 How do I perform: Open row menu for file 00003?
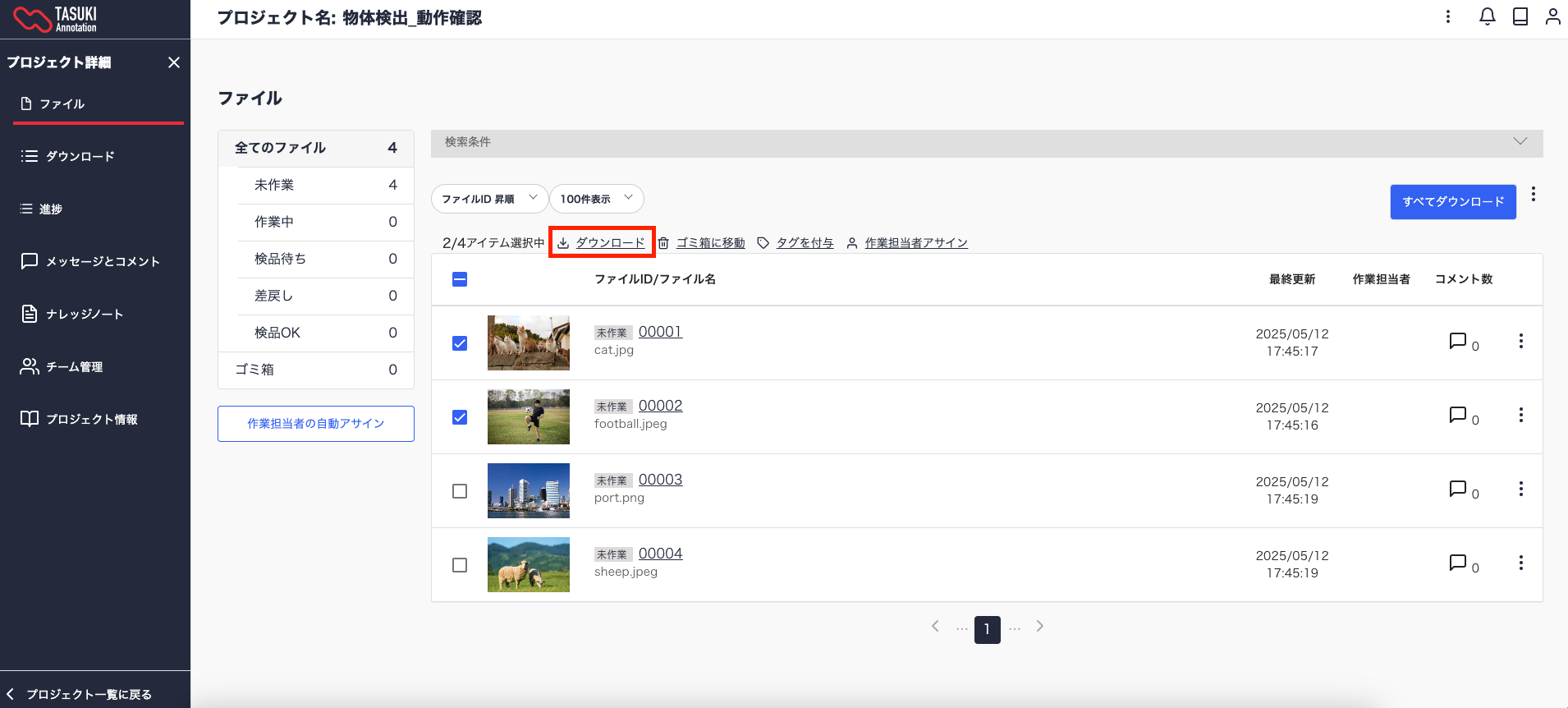coord(1521,489)
